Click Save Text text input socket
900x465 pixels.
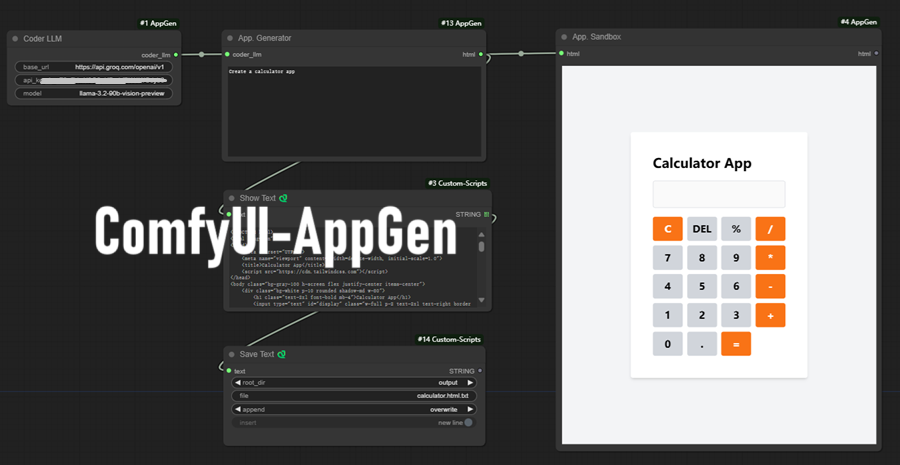click(x=228, y=371)
